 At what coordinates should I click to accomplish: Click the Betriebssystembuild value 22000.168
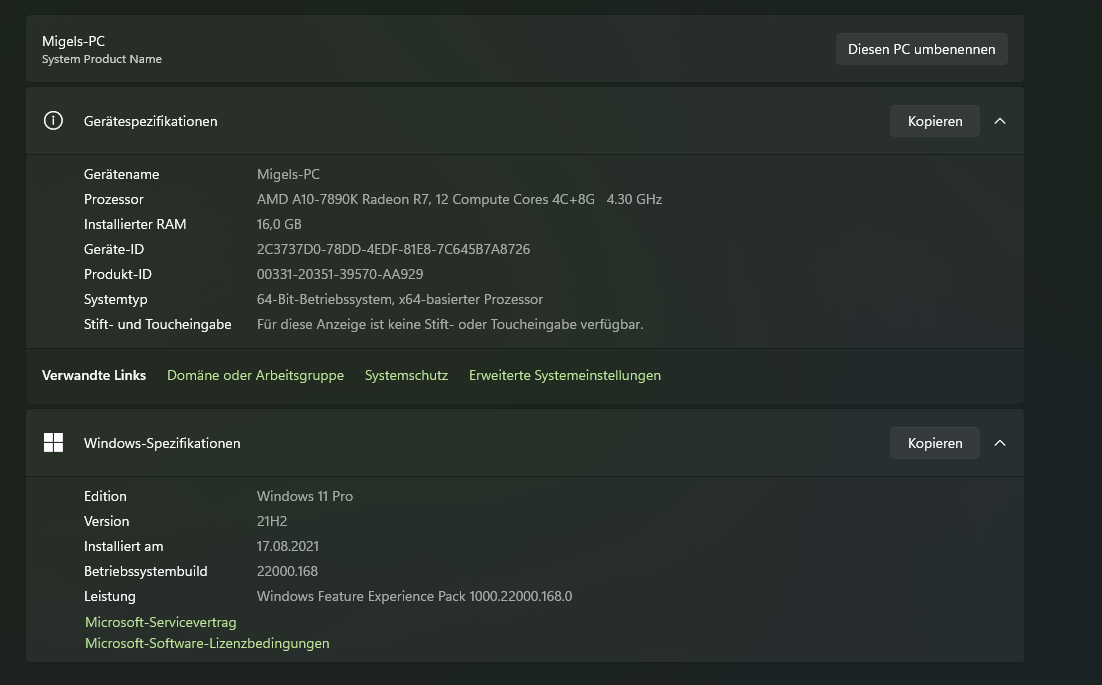point(287,571)
